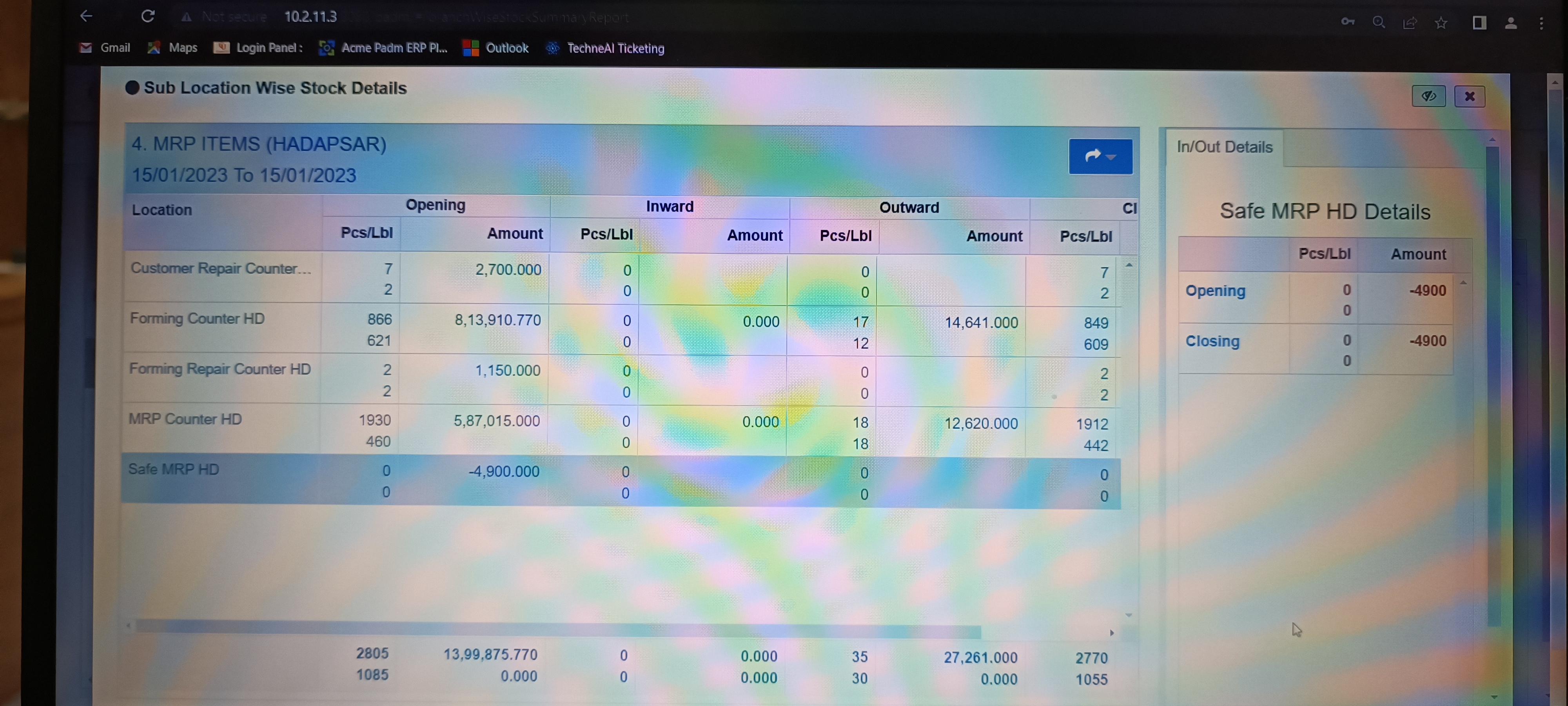
Task: Click Opening amount 2,700.000 cell
Action: tap(508, 269)
